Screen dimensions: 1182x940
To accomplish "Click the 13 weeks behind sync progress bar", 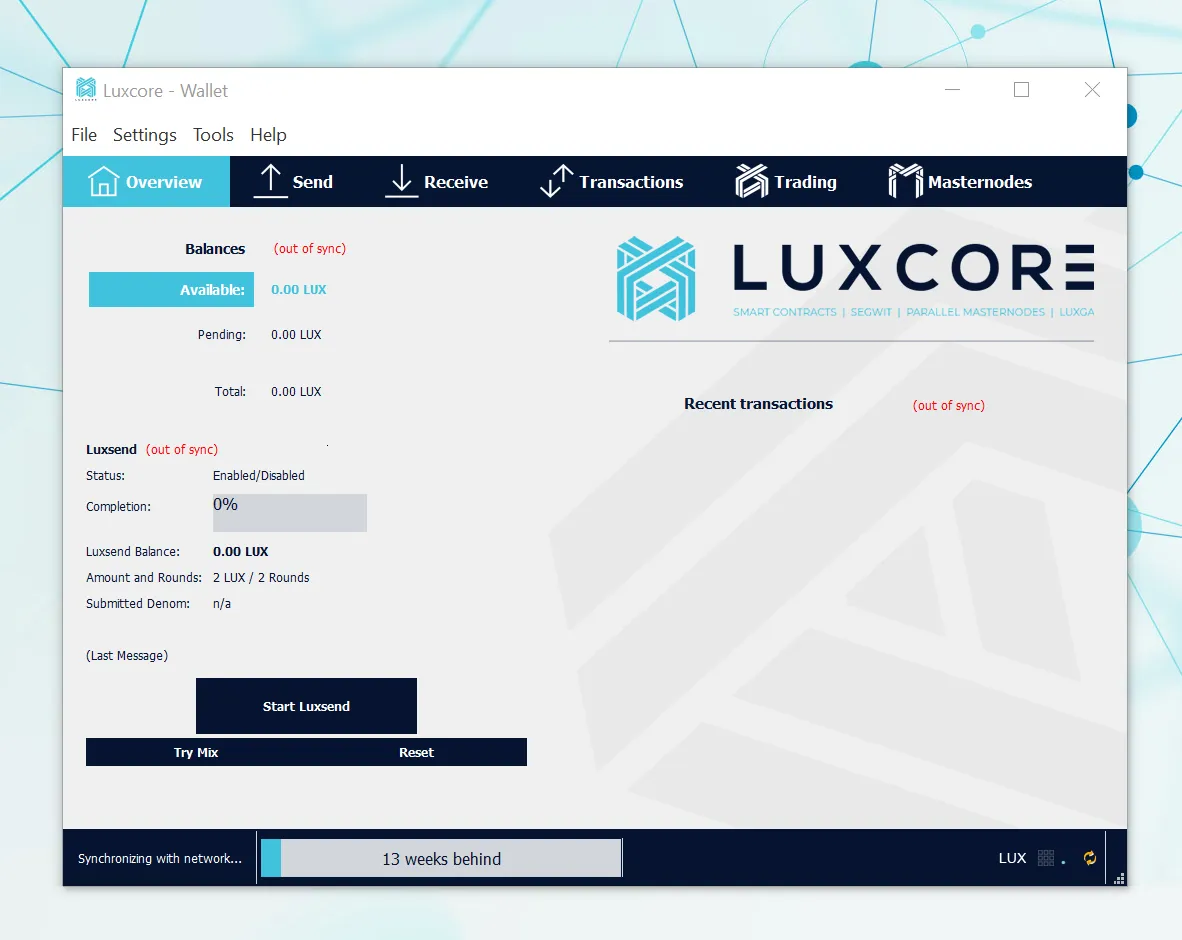I will coord(442,859).
